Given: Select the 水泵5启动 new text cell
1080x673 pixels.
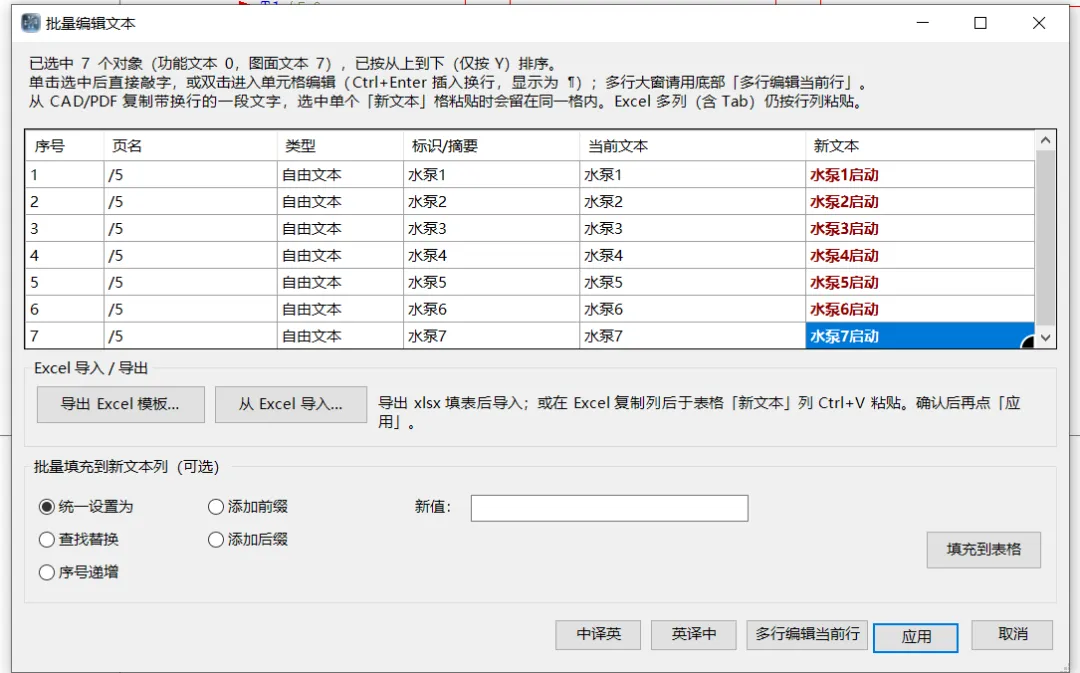Looking at the screenshot, I should [x=920, y=282].
